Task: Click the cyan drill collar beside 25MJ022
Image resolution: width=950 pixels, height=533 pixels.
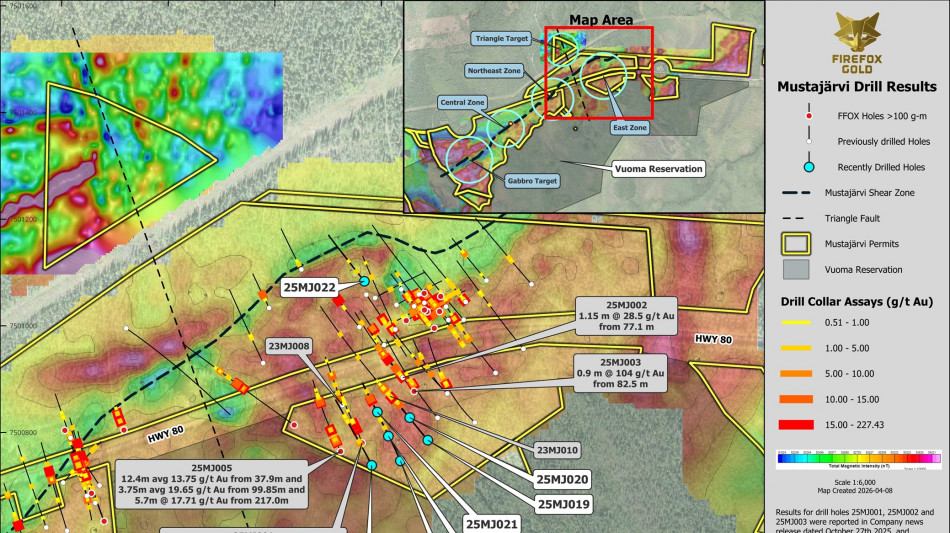Action: tap(365, 282)
